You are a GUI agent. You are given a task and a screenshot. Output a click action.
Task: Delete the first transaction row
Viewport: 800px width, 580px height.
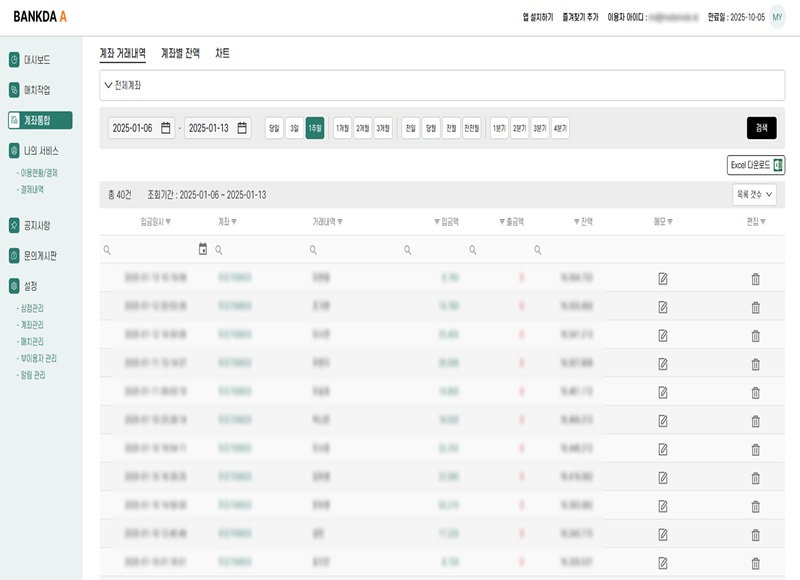[x=756, y=279]
